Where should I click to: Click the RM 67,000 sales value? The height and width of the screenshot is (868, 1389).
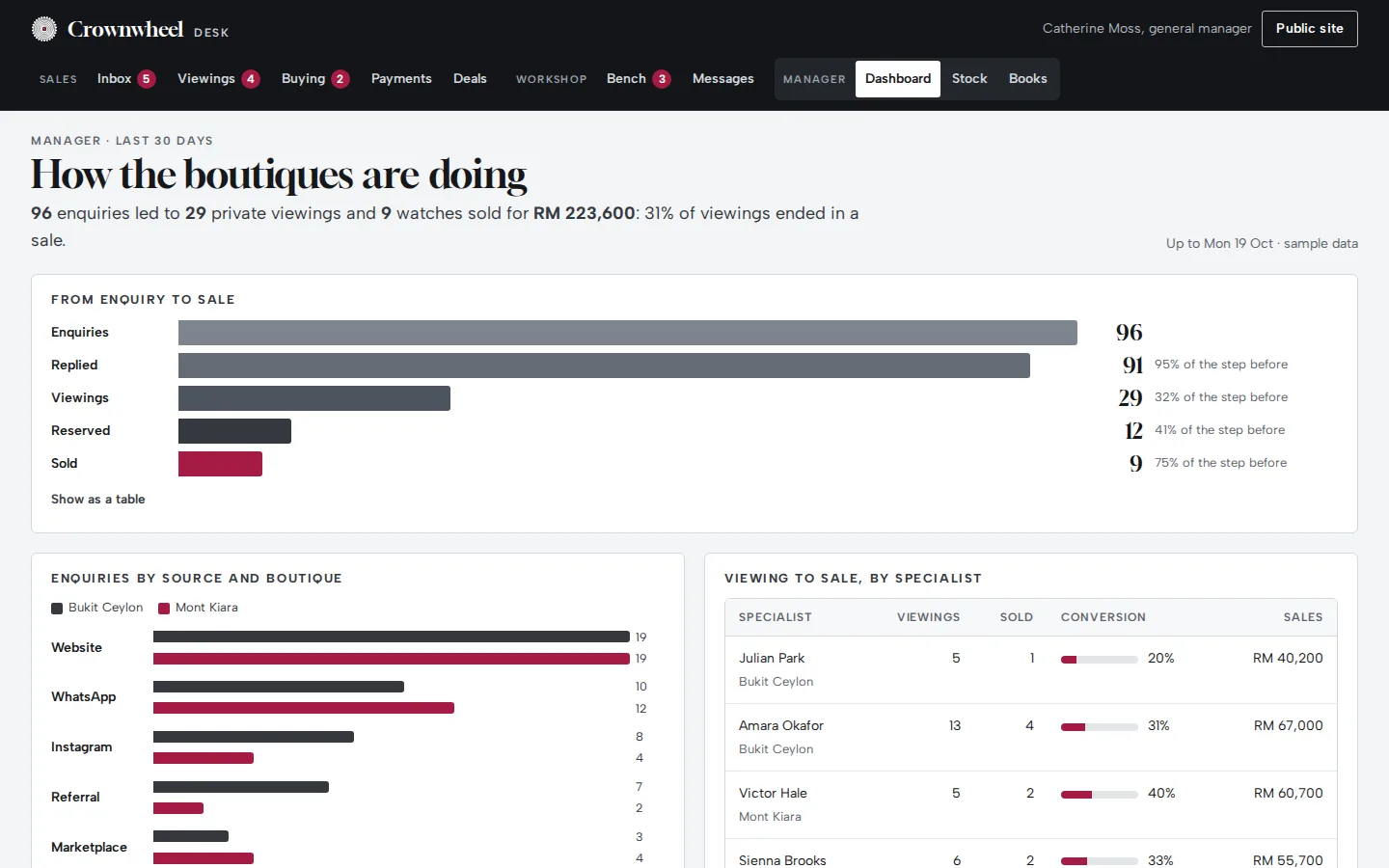[x=1288, y=725]
